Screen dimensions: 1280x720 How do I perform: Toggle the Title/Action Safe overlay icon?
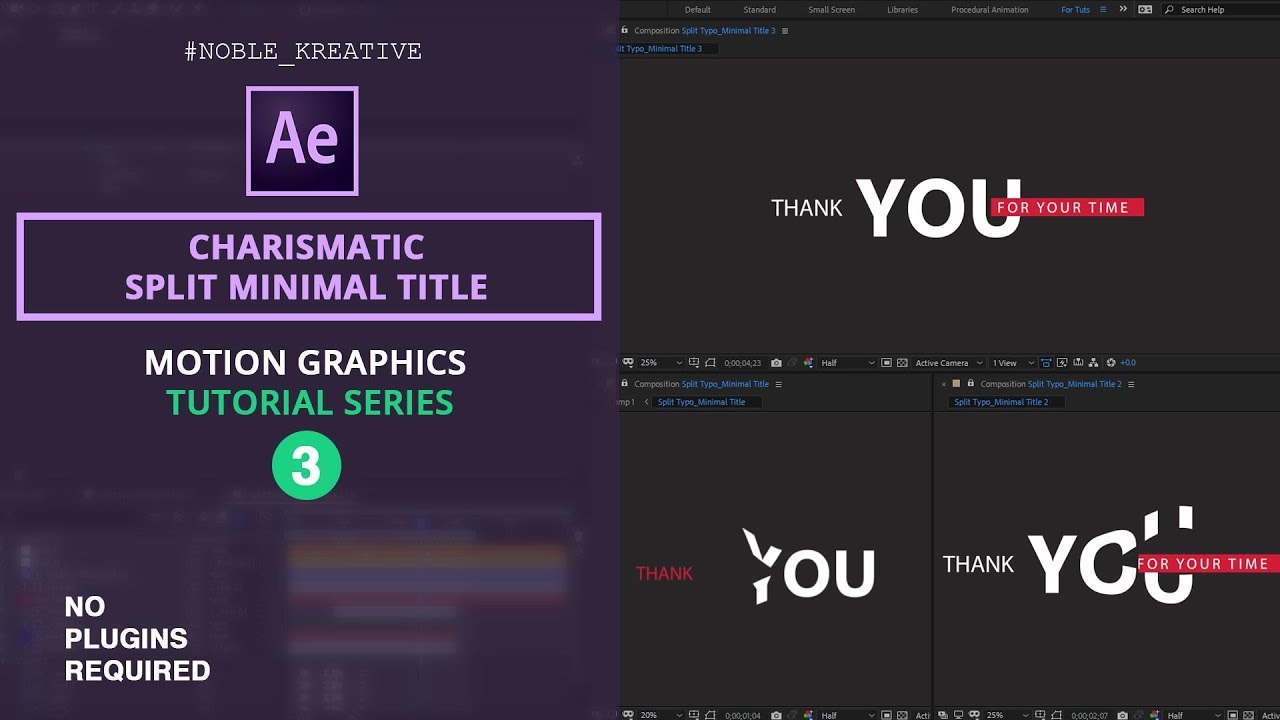click(694, 362)
